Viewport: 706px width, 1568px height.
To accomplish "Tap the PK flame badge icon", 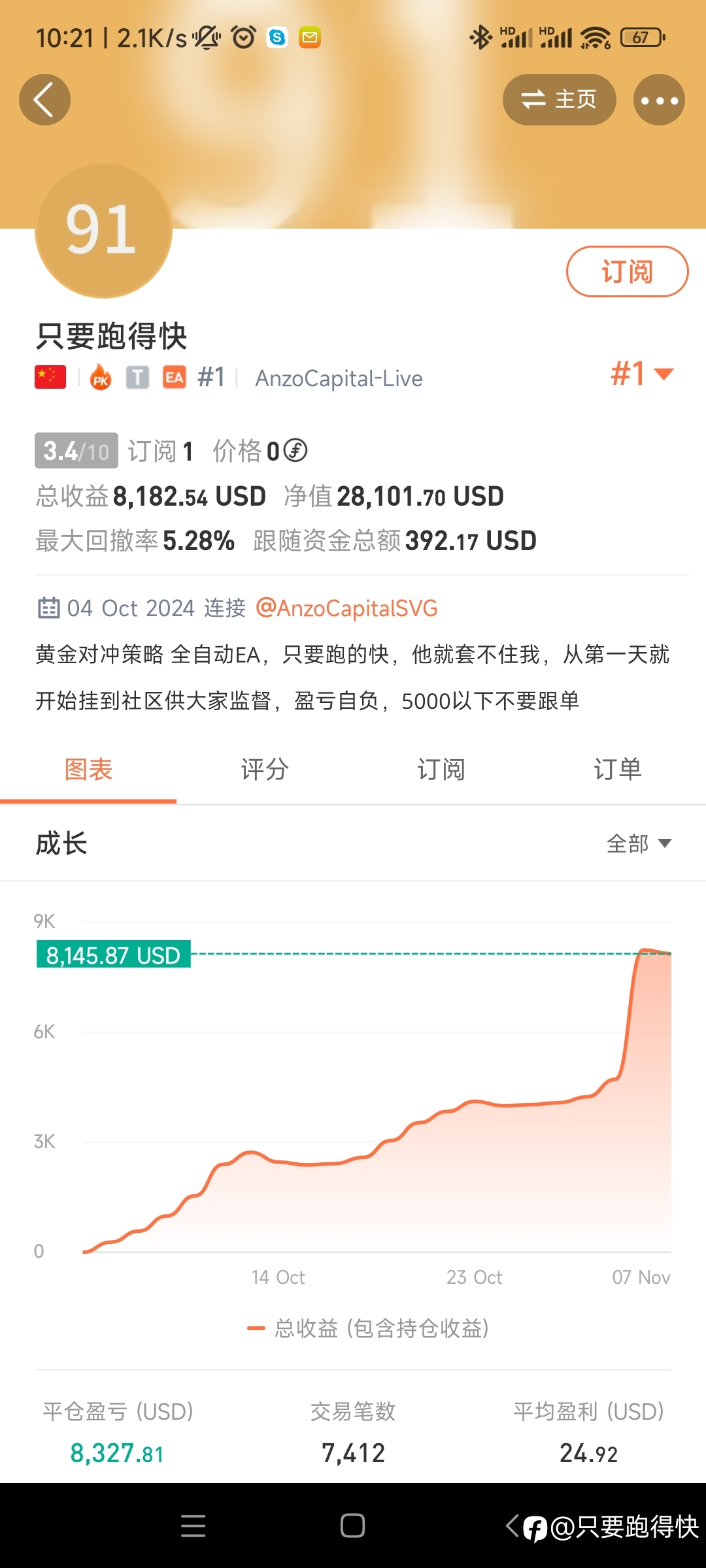I will [x=100, y=378].
